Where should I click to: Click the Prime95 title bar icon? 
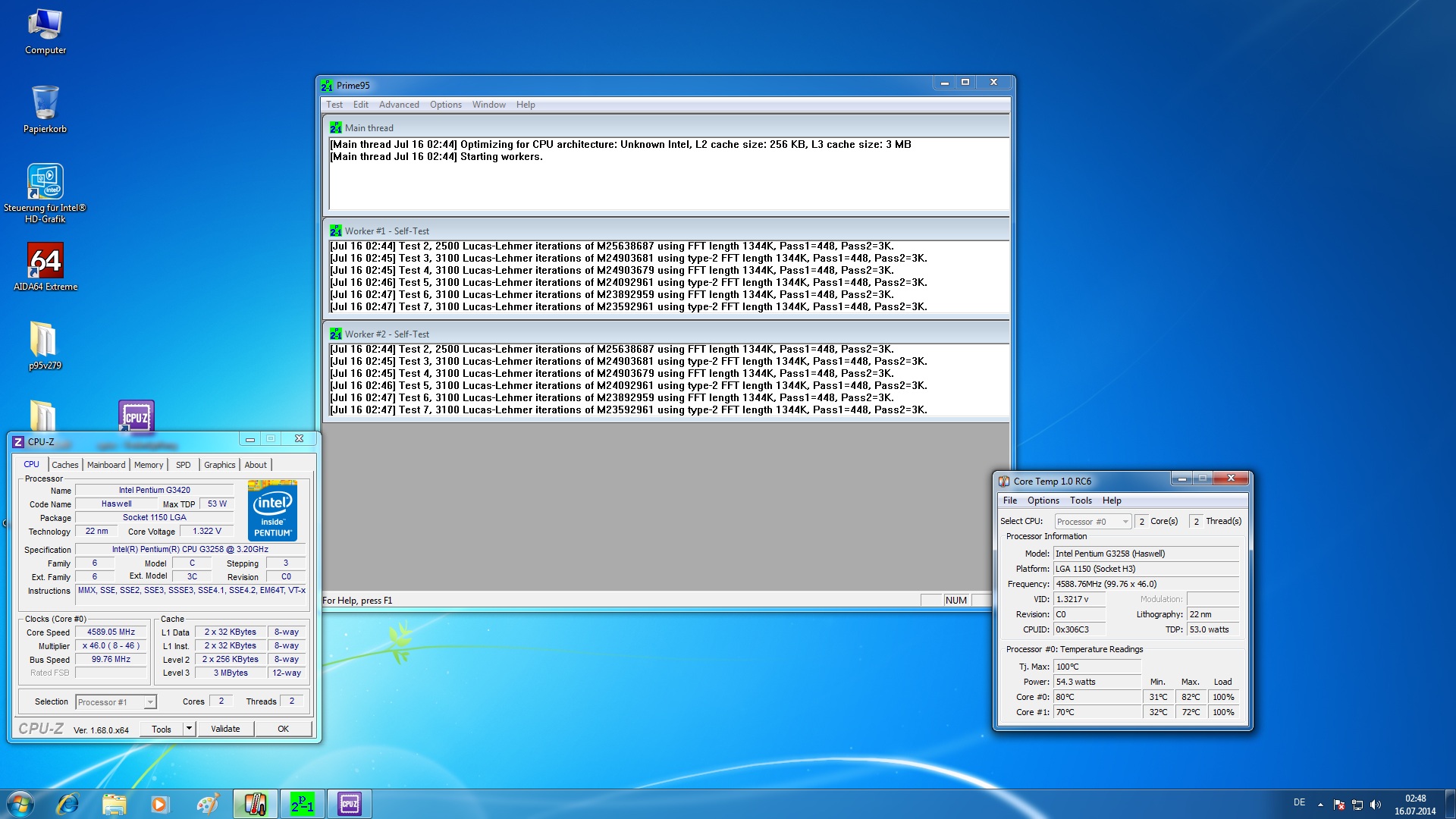(x=327, y=86)
